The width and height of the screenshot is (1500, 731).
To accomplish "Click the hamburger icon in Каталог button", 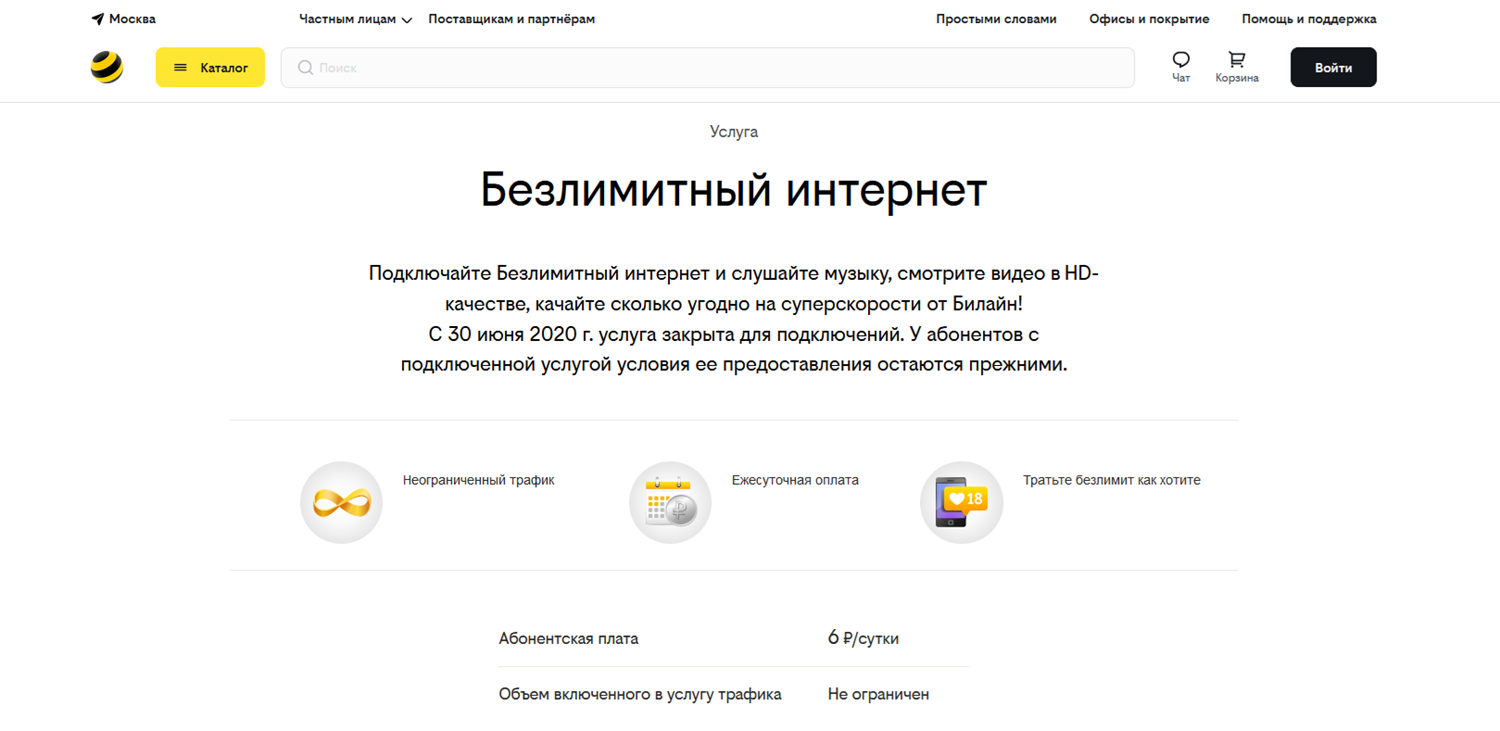I will [x=181, y=68].
